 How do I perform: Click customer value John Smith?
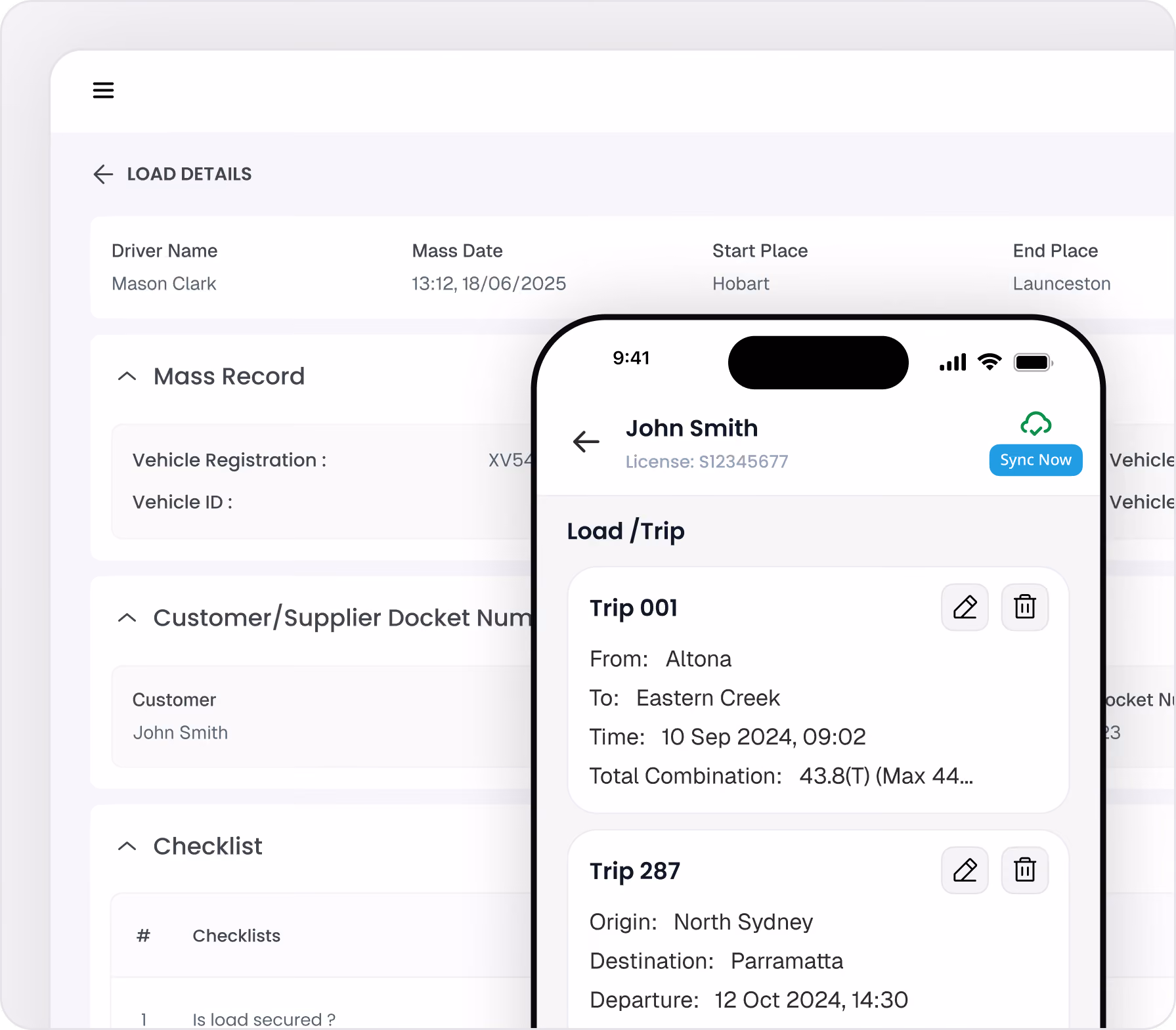[180, 733]
